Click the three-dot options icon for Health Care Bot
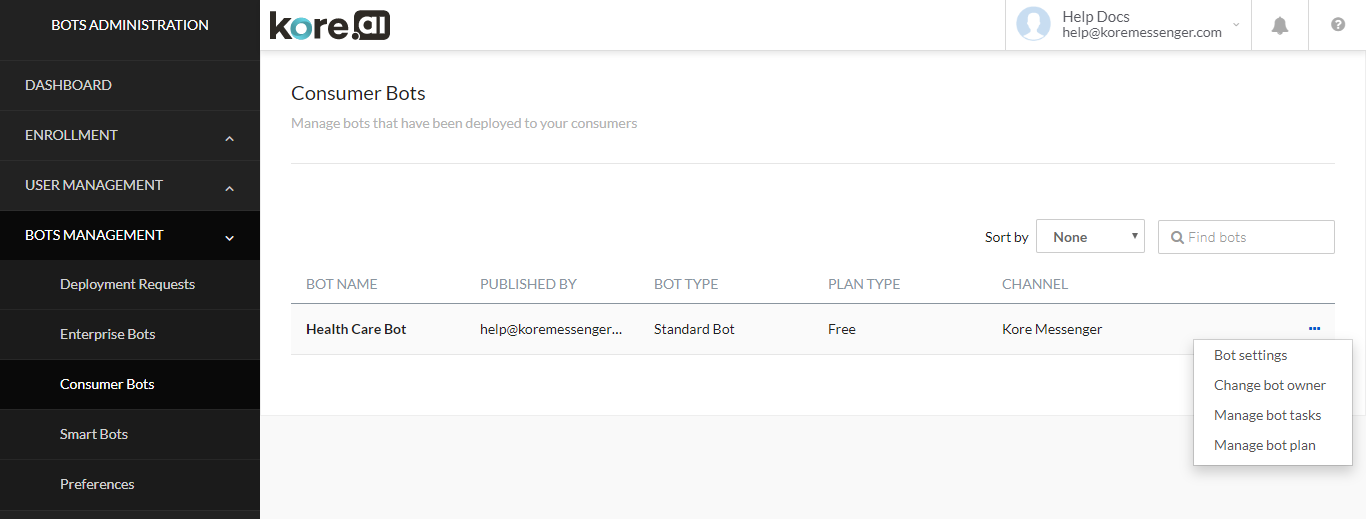1366x519 pixels. pos(1314,329)
